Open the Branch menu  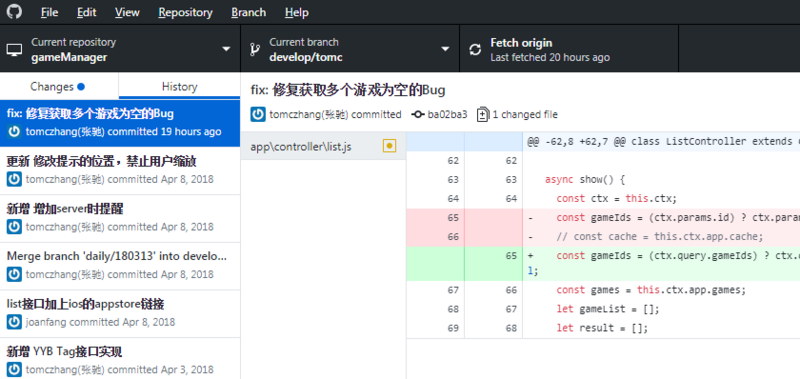click(248, 12)
